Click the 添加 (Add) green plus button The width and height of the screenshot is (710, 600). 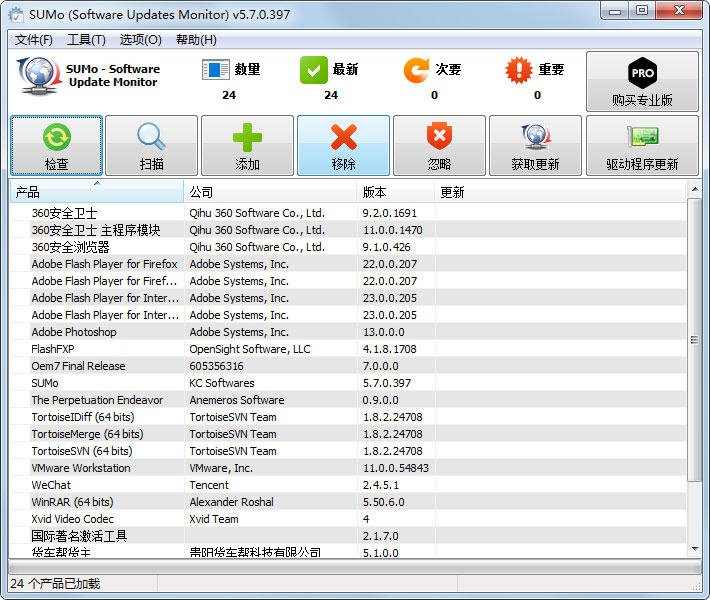(247, 145)
